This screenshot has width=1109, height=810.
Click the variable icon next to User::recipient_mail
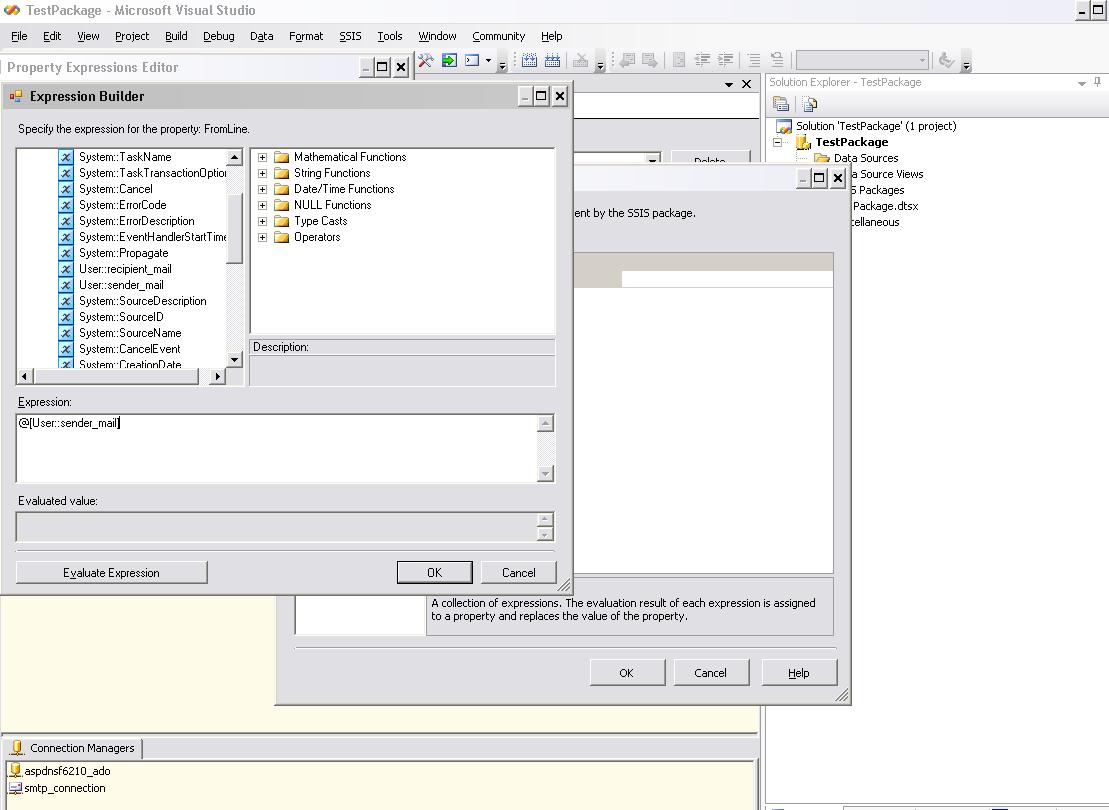coord(65,269)
